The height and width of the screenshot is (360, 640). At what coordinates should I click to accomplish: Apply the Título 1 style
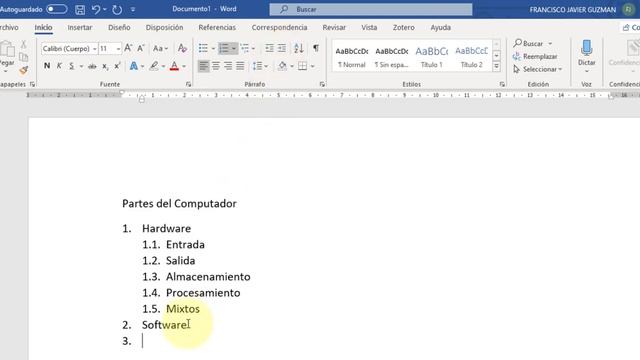pos(431,57)
